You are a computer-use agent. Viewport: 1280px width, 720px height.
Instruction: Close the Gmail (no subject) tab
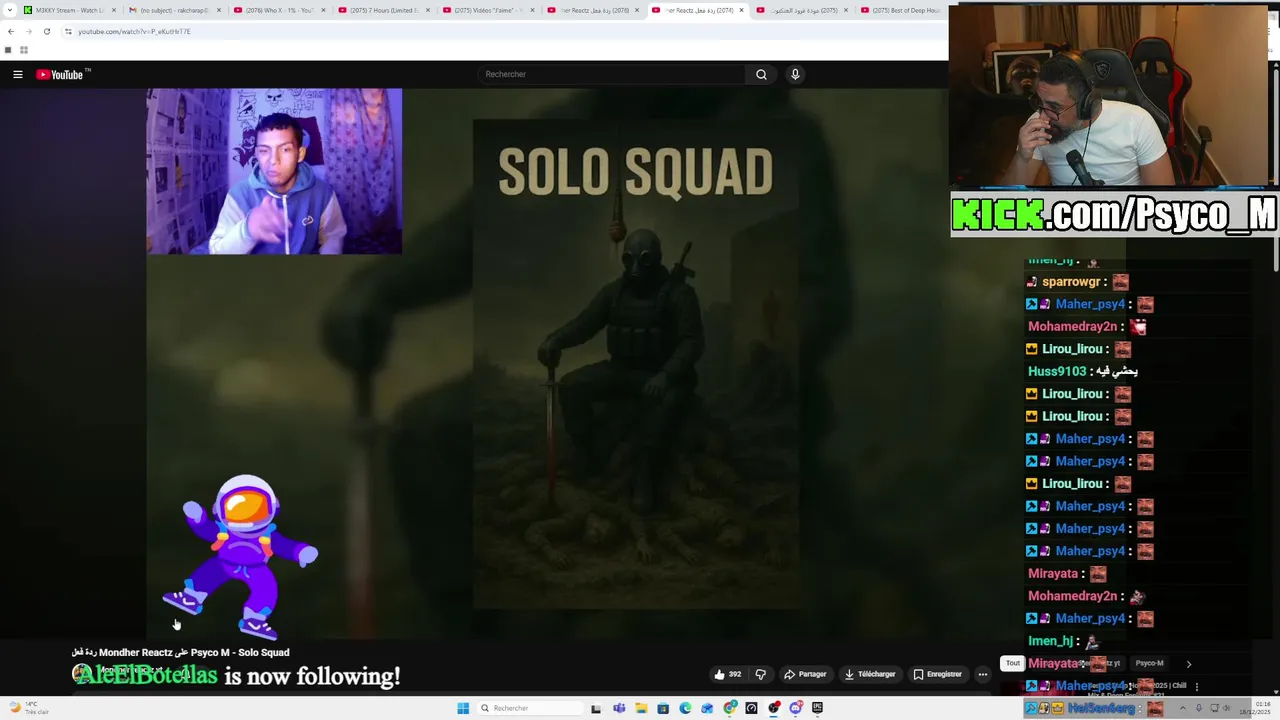[x=218, y=10]
